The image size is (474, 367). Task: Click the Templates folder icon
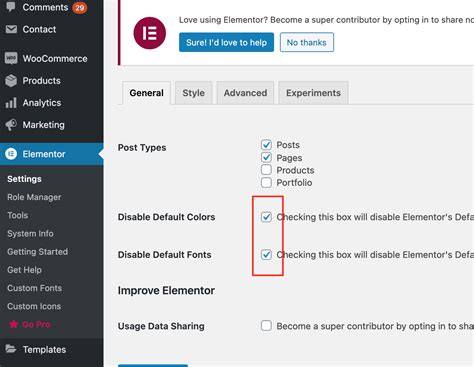click(x=11, y=349)
